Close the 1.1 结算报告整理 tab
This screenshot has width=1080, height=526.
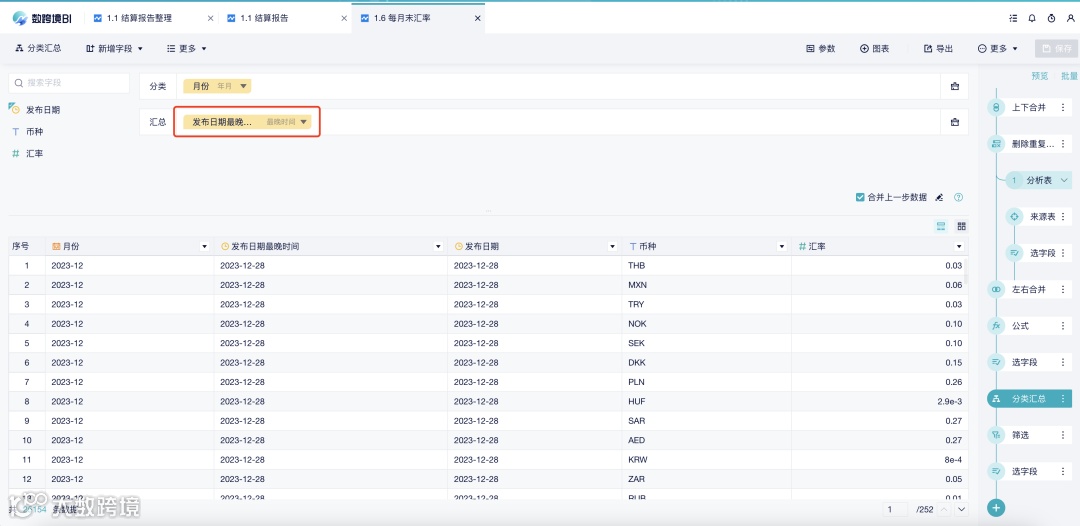[x=211, y=19]
